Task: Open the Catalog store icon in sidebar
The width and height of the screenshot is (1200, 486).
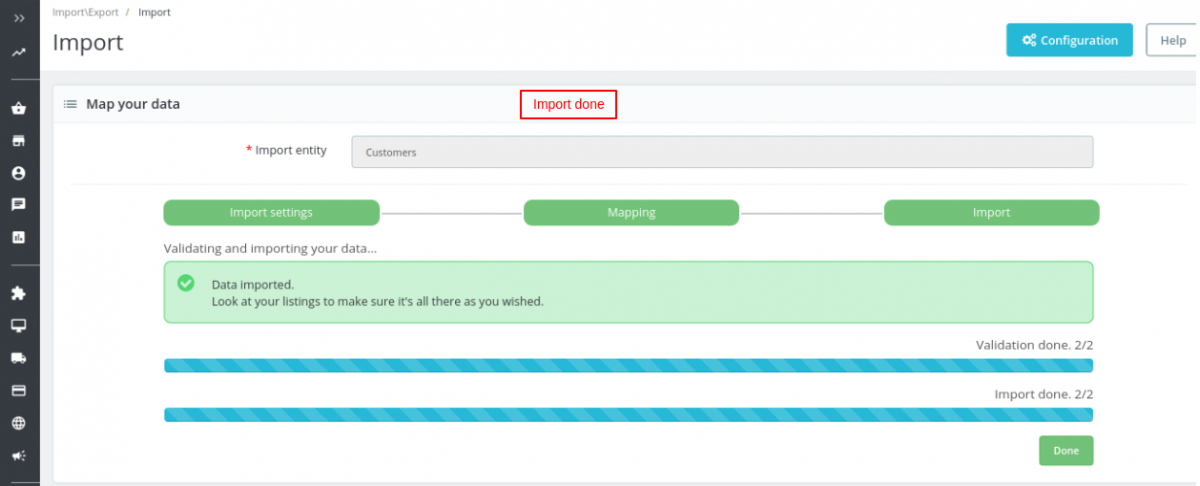Action: tap(18, 141)
